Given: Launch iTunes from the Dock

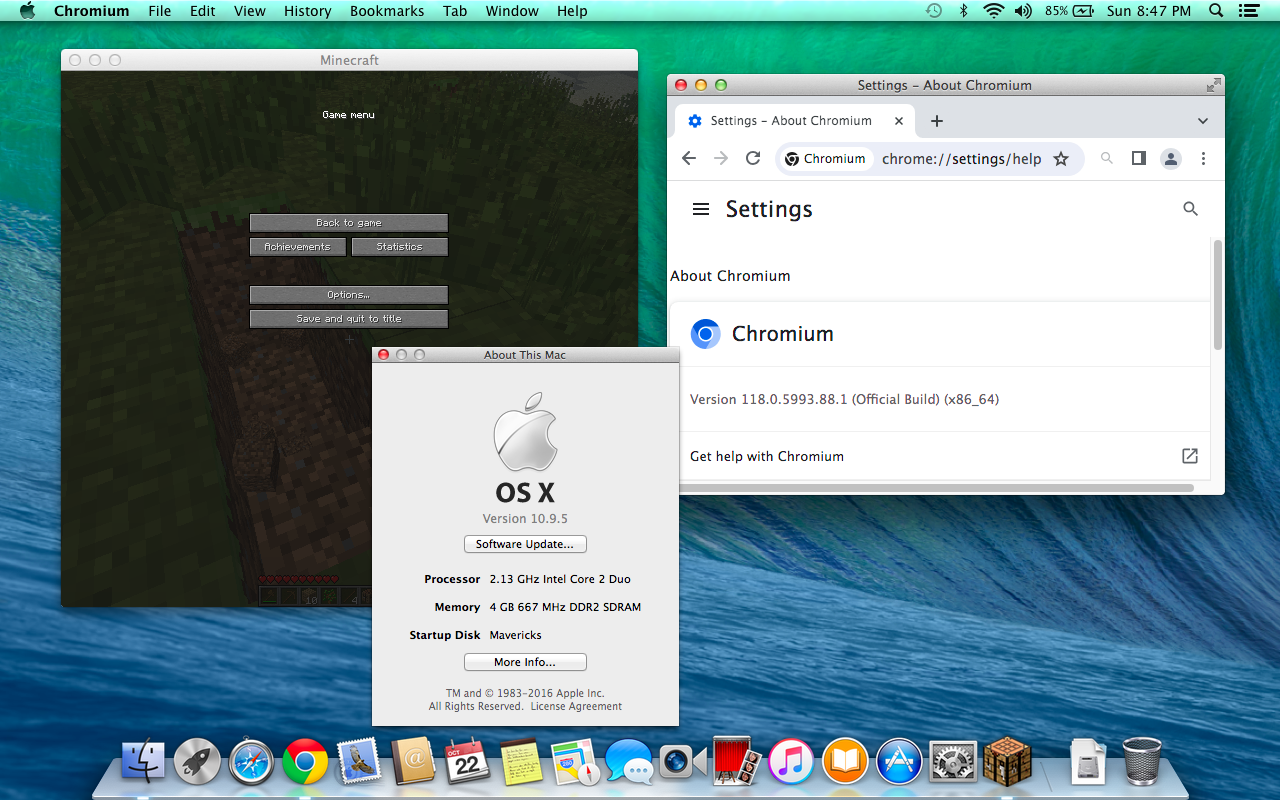Looking at the screenshot, I should click(791, 762).
